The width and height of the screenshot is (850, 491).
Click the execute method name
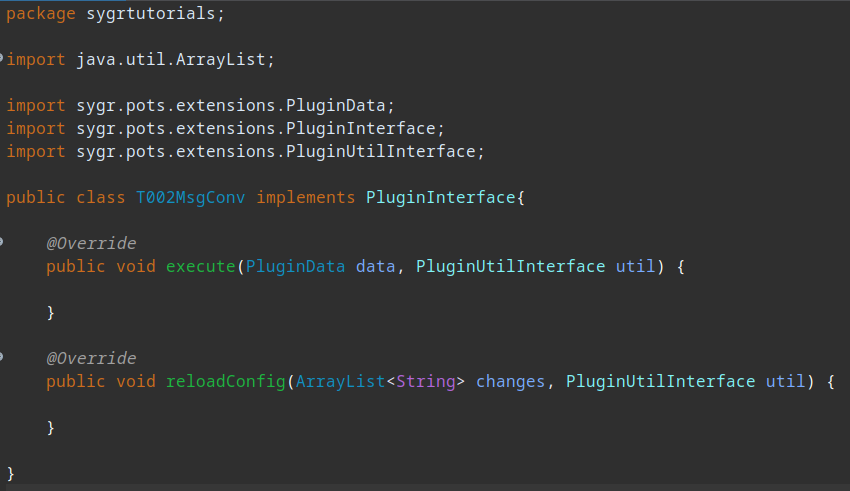point(200,267)
